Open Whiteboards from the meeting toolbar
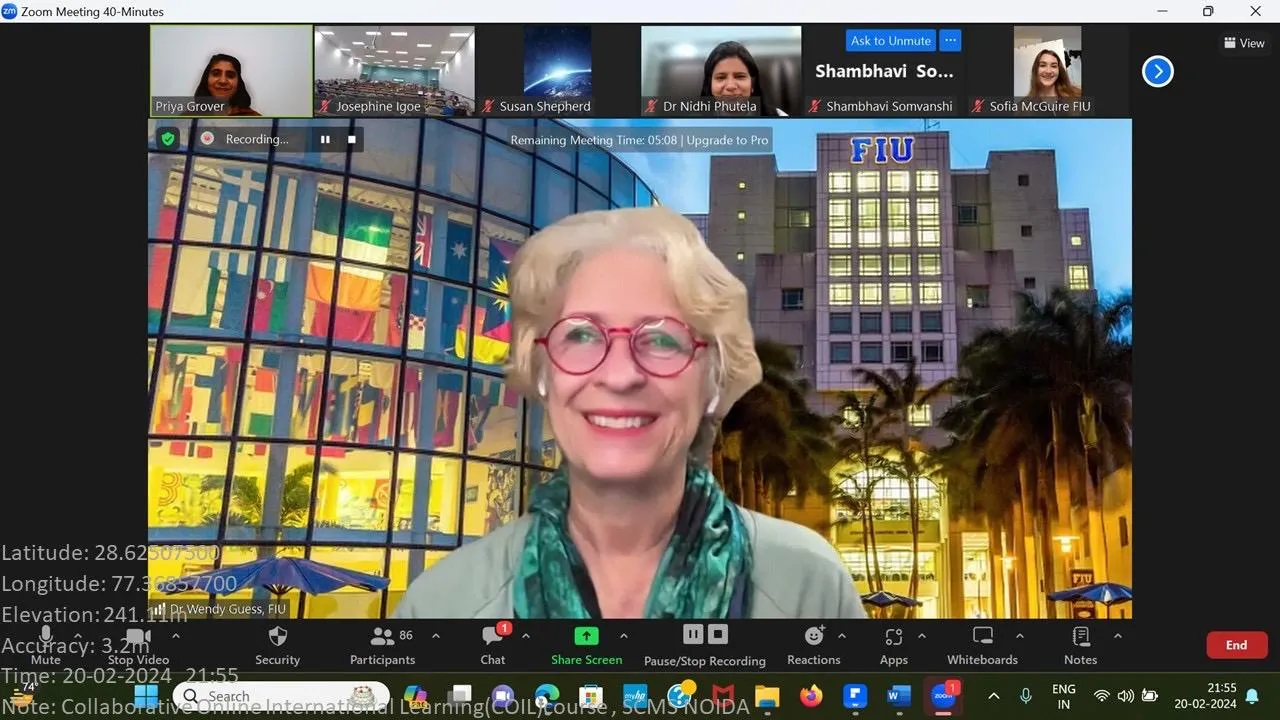This screenshot has height=720, width=1280. tap(983, 645)
